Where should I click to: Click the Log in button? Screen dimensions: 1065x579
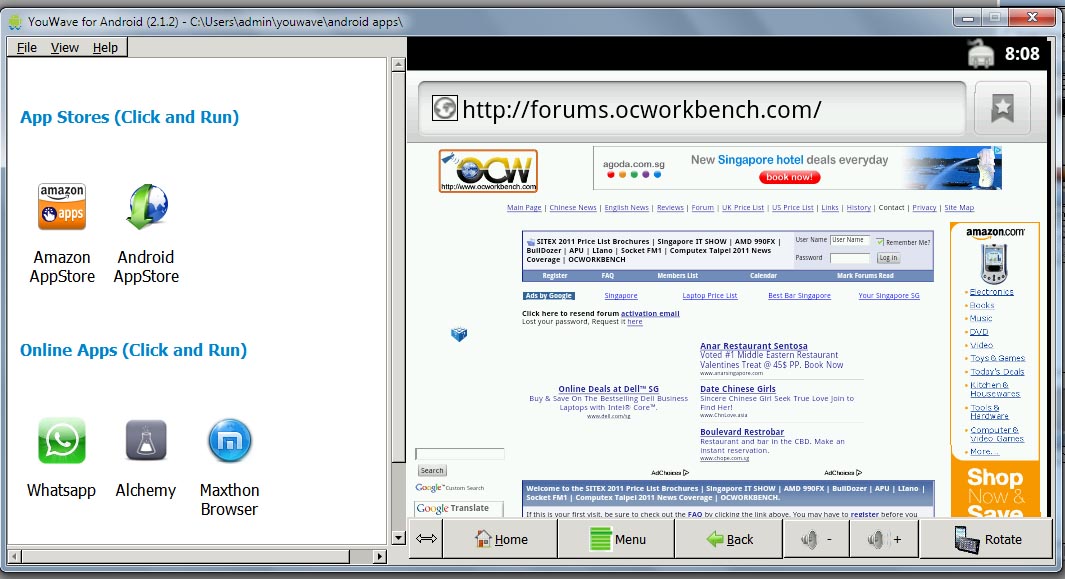coord(888,258)
